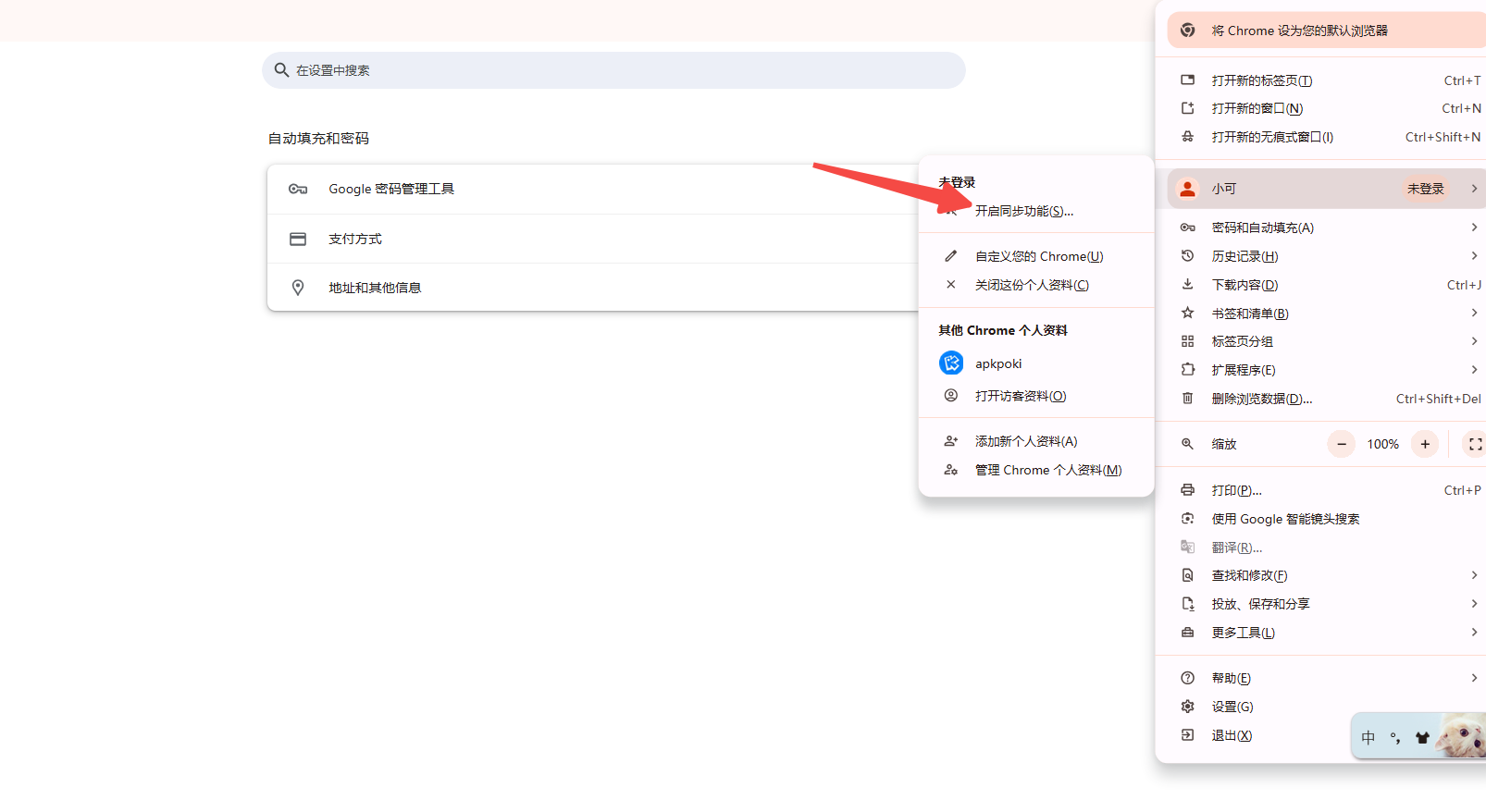Click the key icon for Google 密码管理工具
Image resolution: width=1486 pixels, height=812 pixels.
[x=298, y=189]
